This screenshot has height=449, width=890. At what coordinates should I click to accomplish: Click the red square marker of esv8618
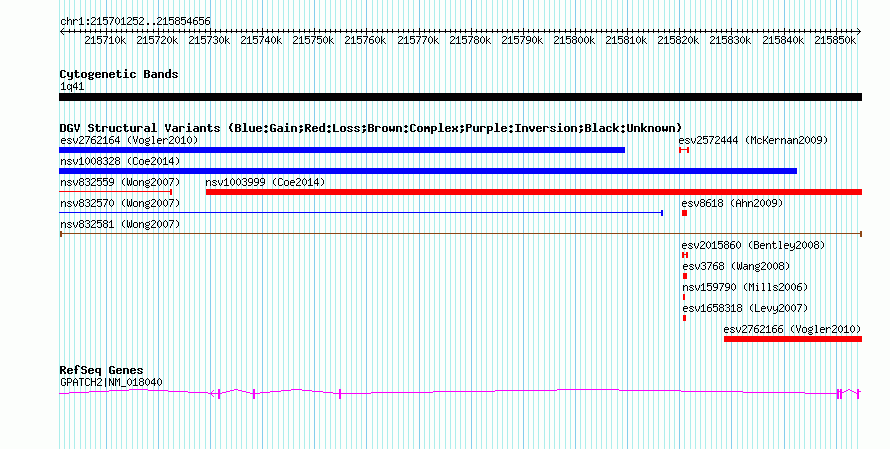(685, 213)
